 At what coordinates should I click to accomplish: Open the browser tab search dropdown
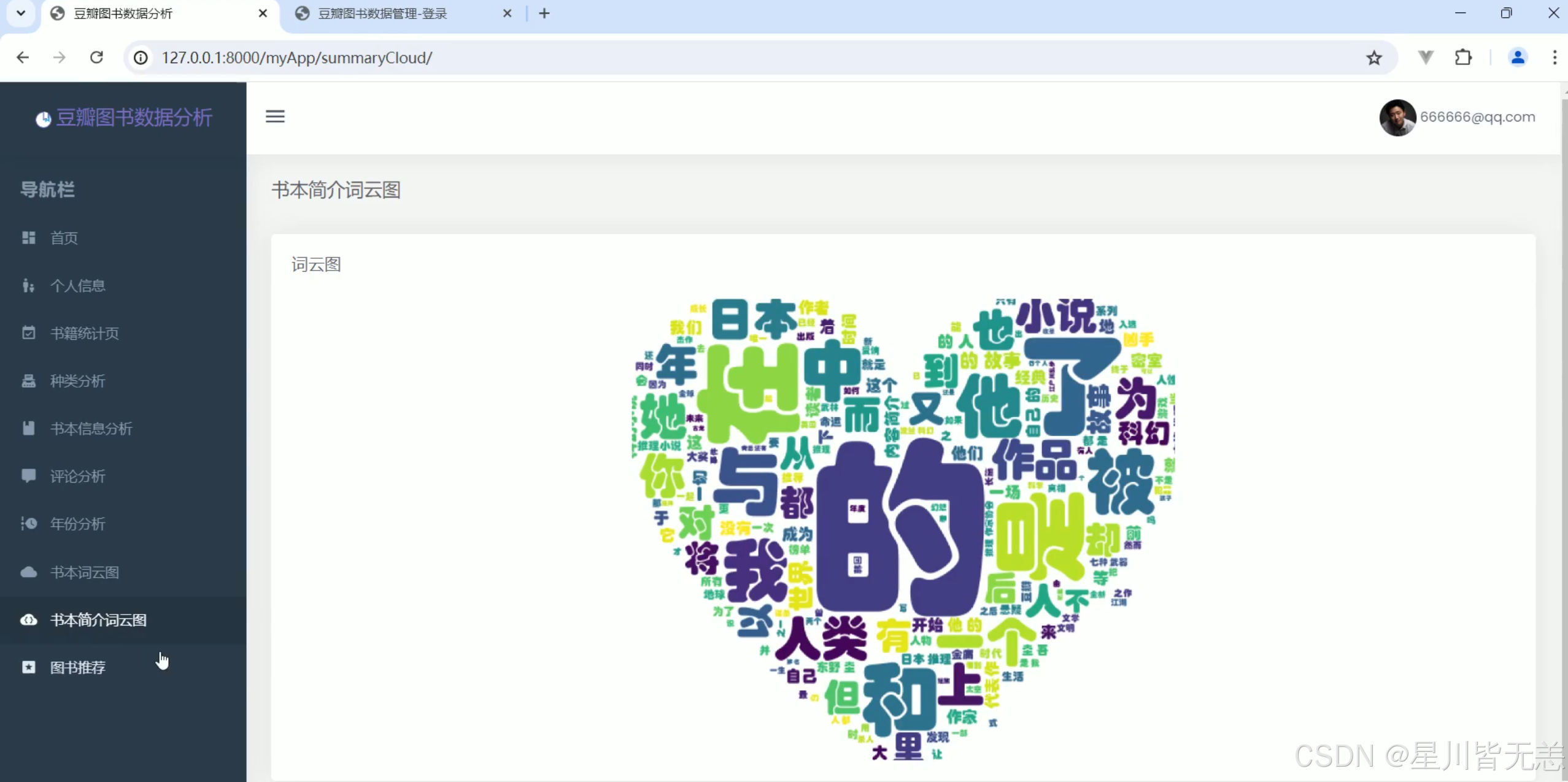21,13
